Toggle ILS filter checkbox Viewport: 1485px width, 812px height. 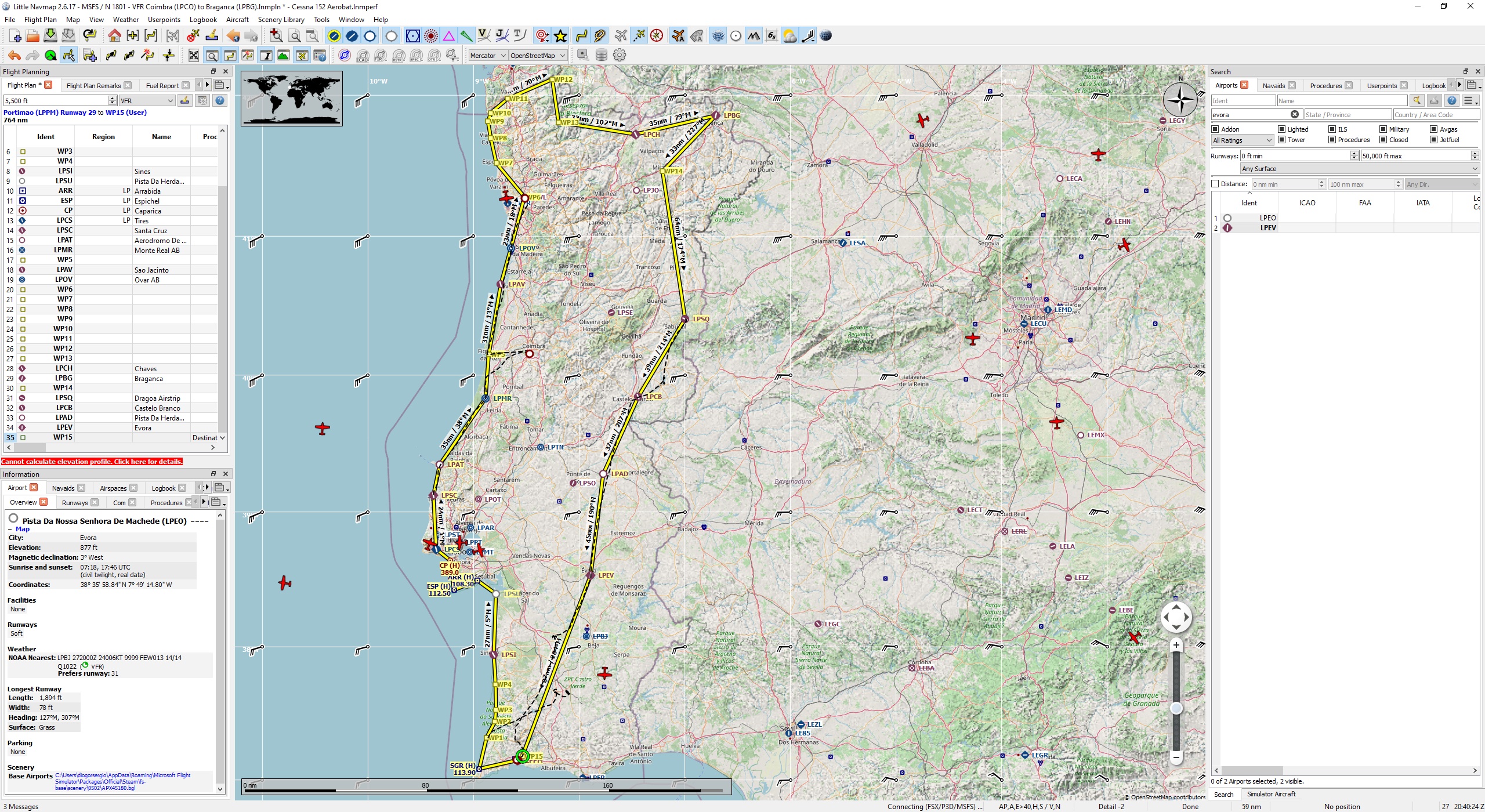tap(1332, 129)
